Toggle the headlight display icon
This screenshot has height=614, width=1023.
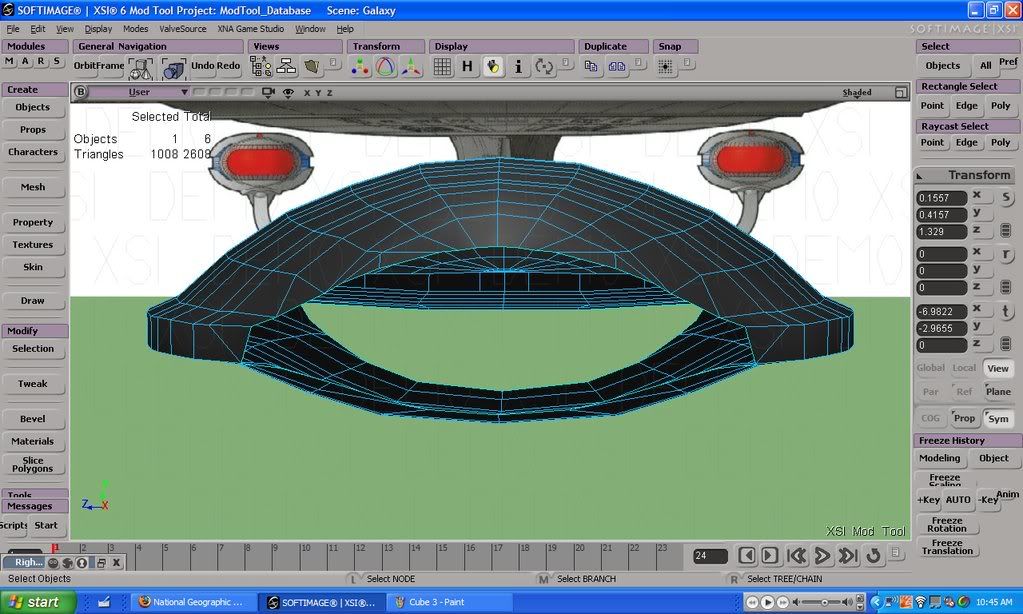tap(493, 67)
